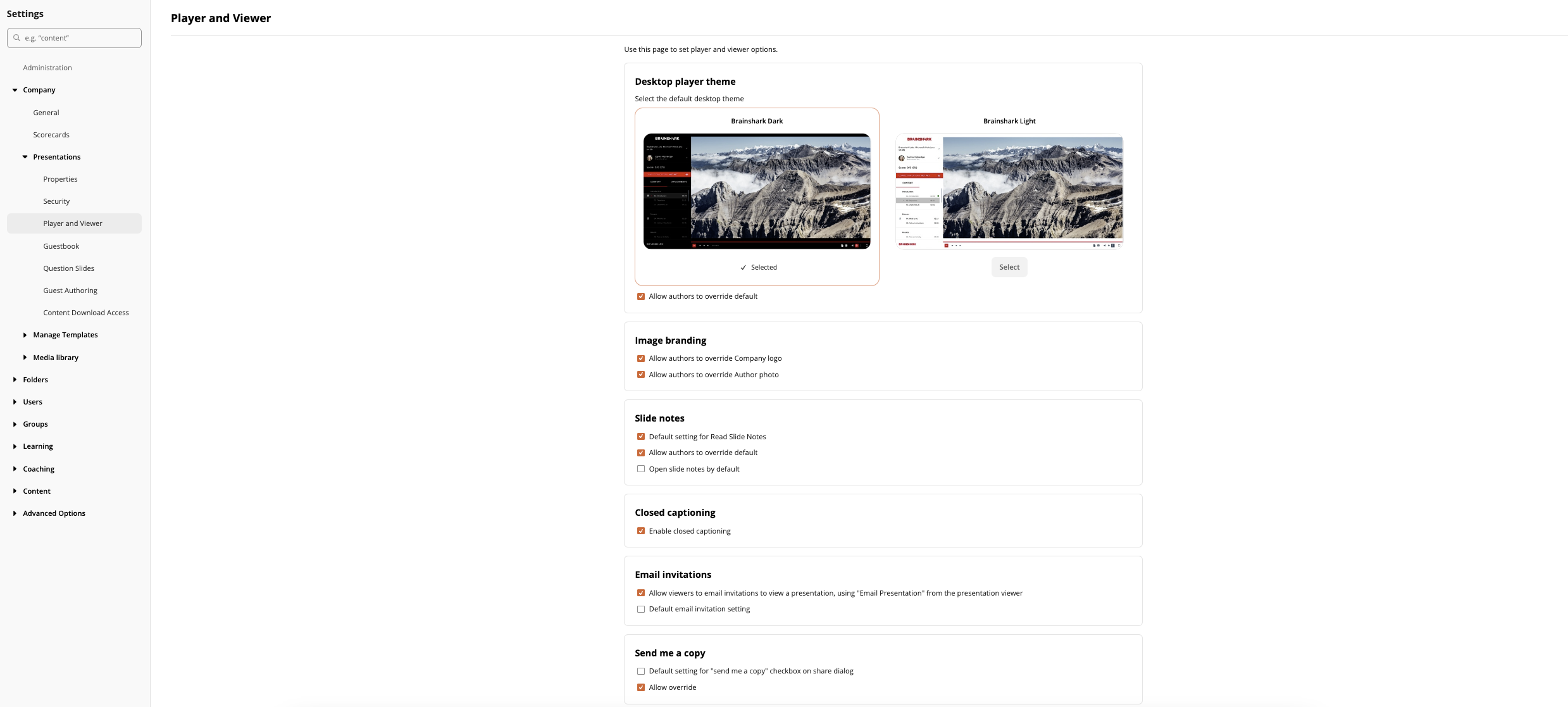This screenshot has height=707, width=1568.
Task: Expand the Advanced Options section
Action: [15, 513]
